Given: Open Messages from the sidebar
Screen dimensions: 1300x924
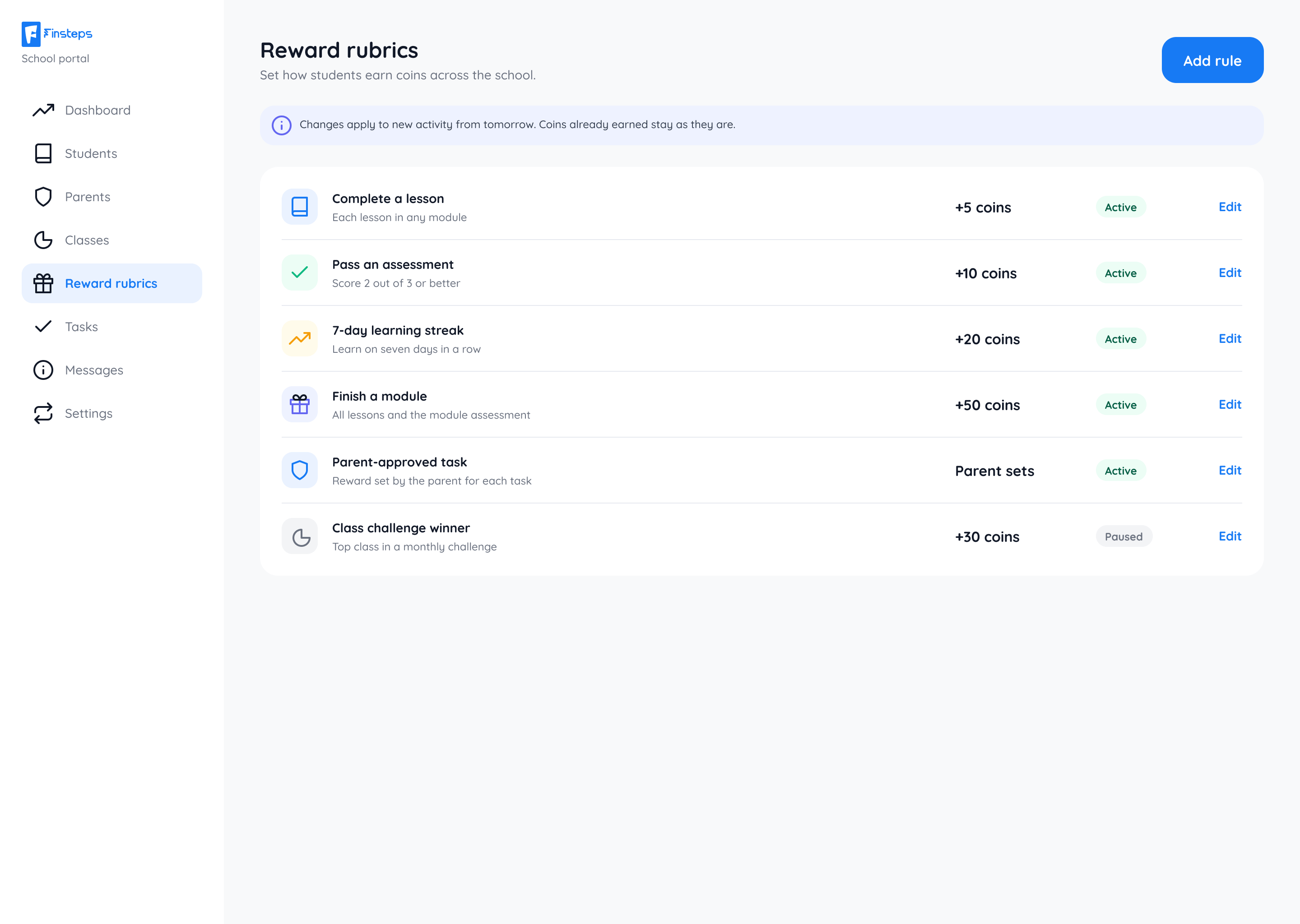Looking at the screenshot, I should [111, 370].
